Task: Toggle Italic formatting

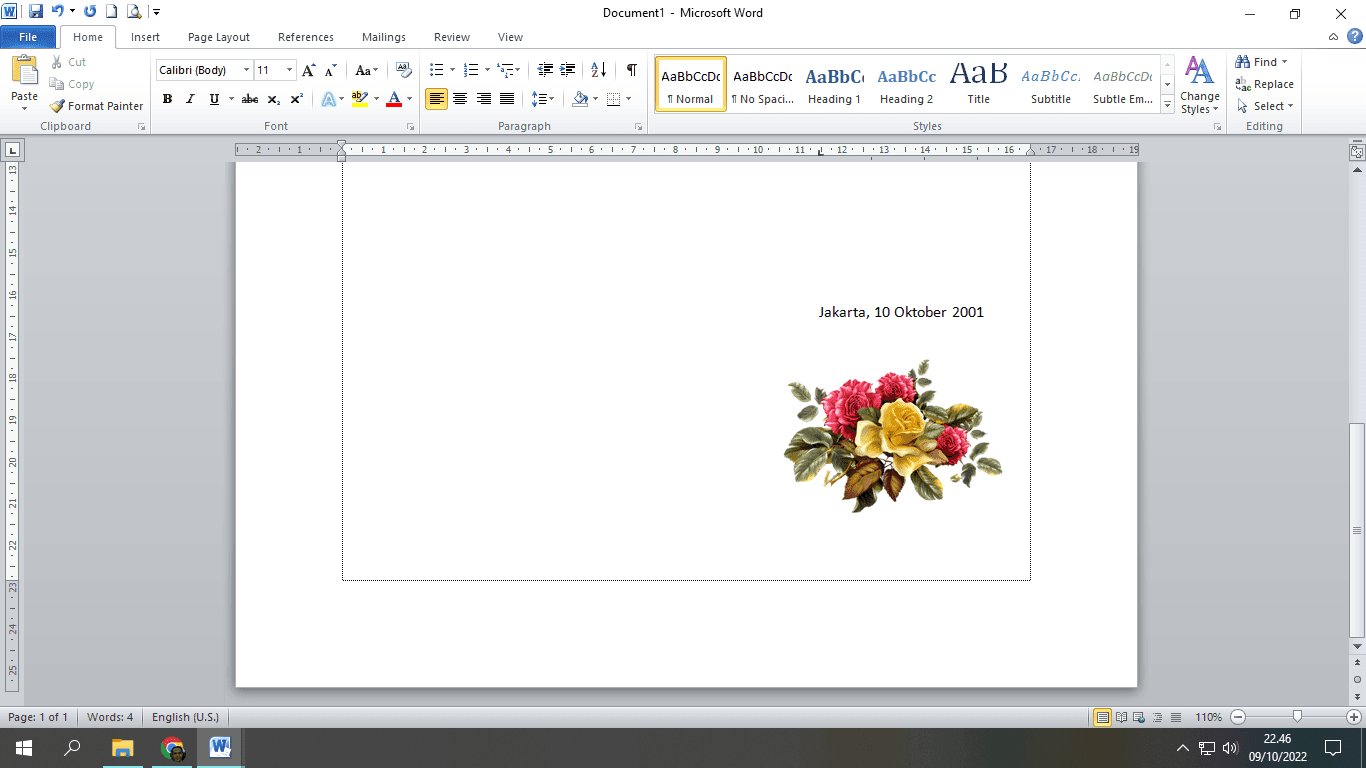Action: point(190,99)
